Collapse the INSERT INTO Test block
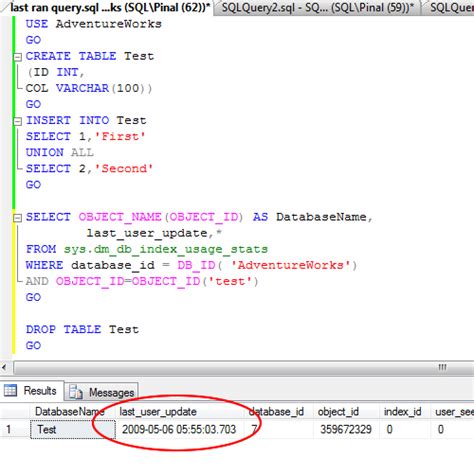Screen dimensions: 474x475 (17, 121)
